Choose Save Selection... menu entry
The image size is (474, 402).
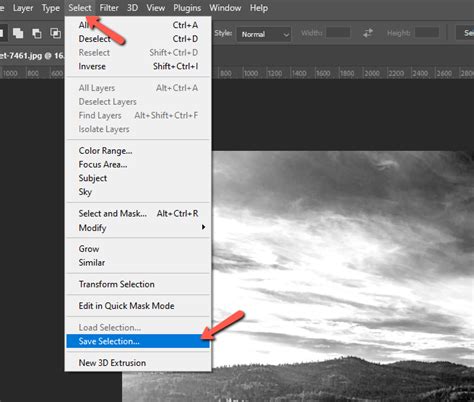click(138, 341)
